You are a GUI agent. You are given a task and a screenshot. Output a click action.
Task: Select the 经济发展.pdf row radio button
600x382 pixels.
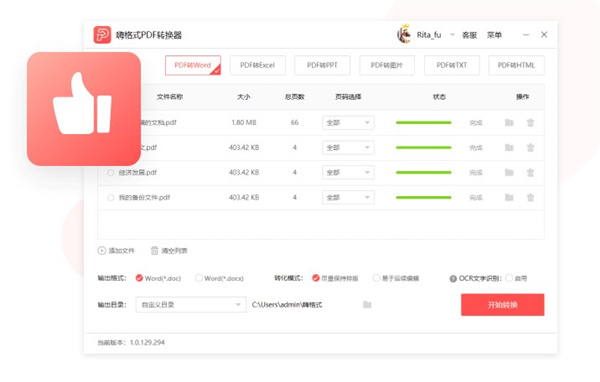[111, 173]
